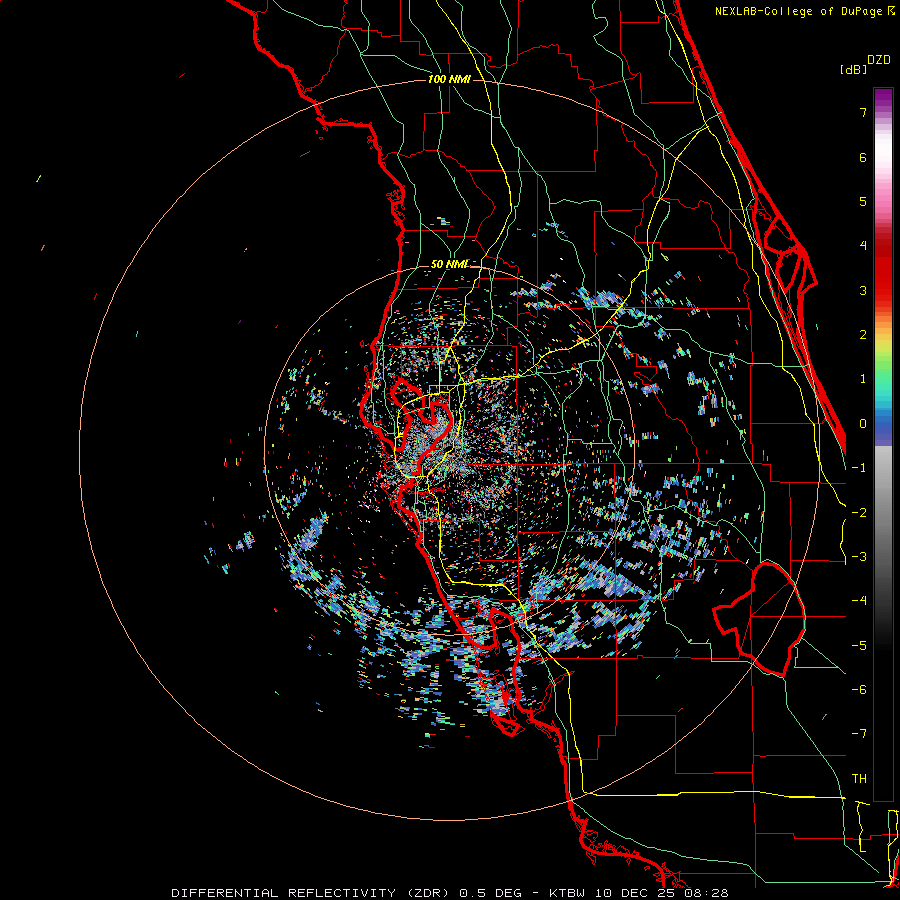Click the 100 NMI range ring label

coord(449,79)
